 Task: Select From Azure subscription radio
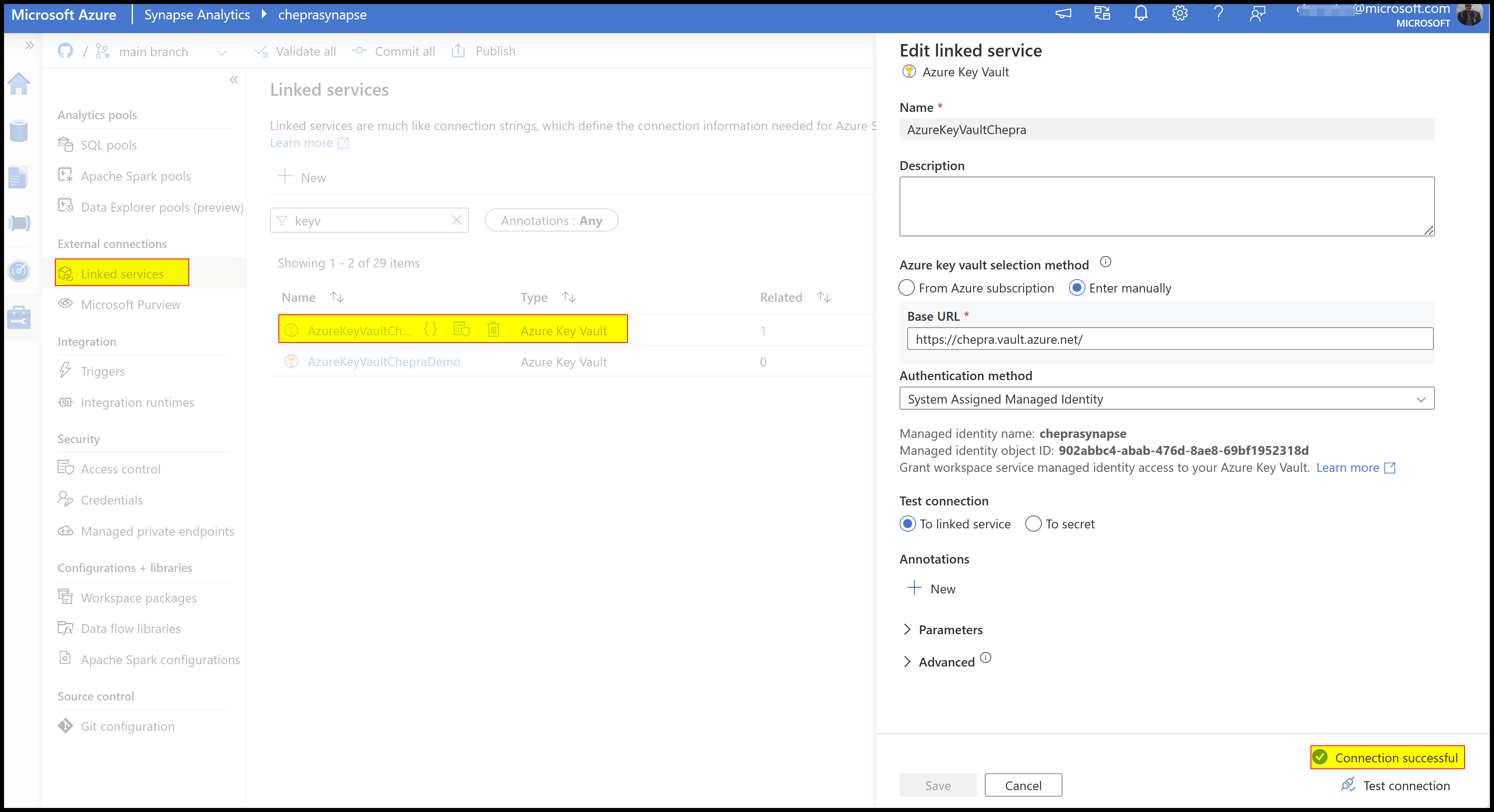(x=906, y=288)
